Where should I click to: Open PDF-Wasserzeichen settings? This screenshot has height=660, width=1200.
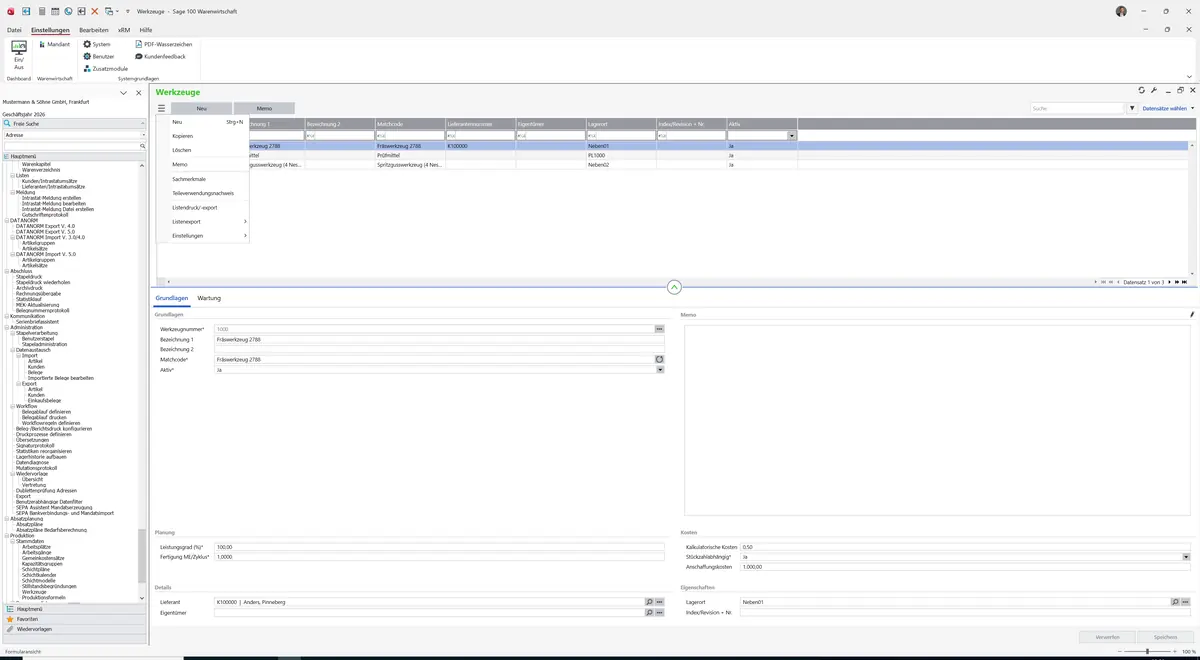point(163,45)
